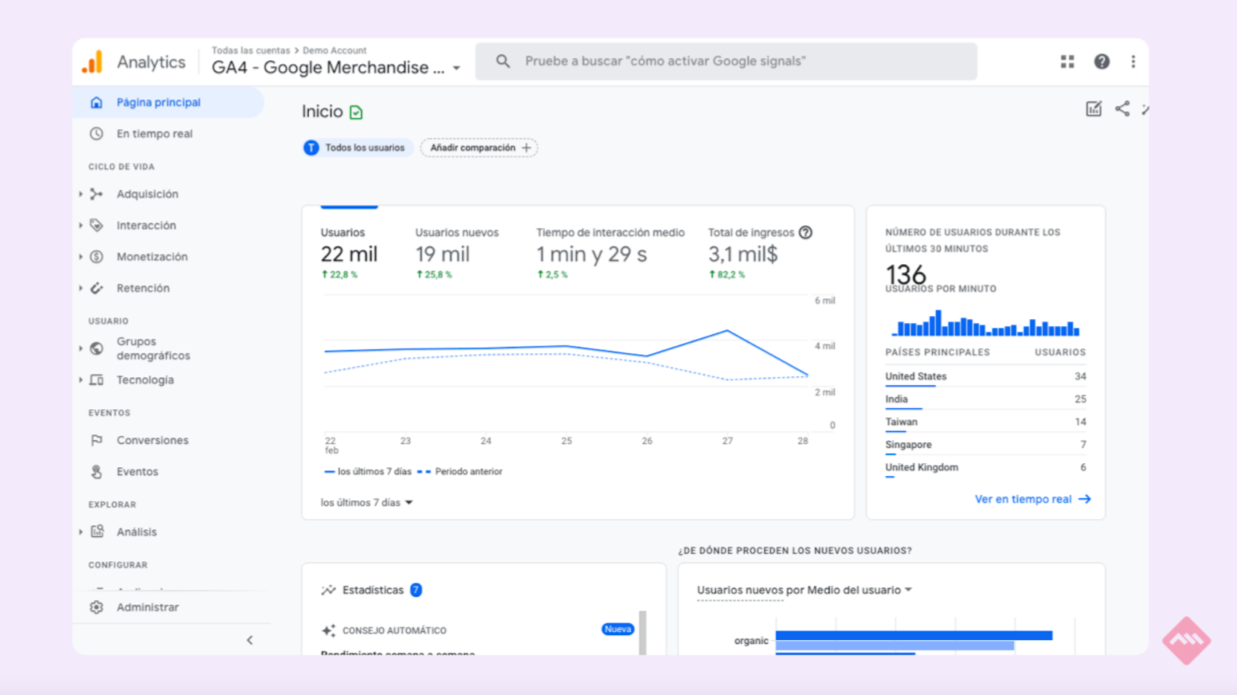Open Administrar in the sidebar
The image size is (1237, 695).
point(168,607)
